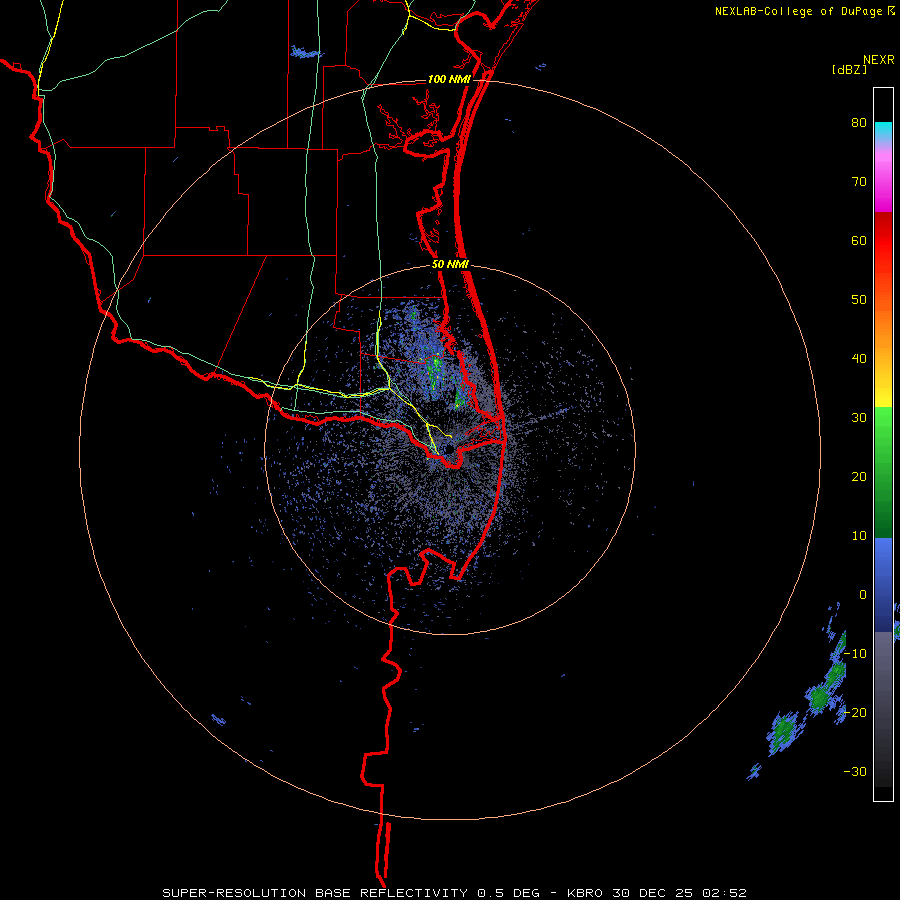Click the NEXR label above the colorbar
900x900 pixels.
[x=878, y=60]
